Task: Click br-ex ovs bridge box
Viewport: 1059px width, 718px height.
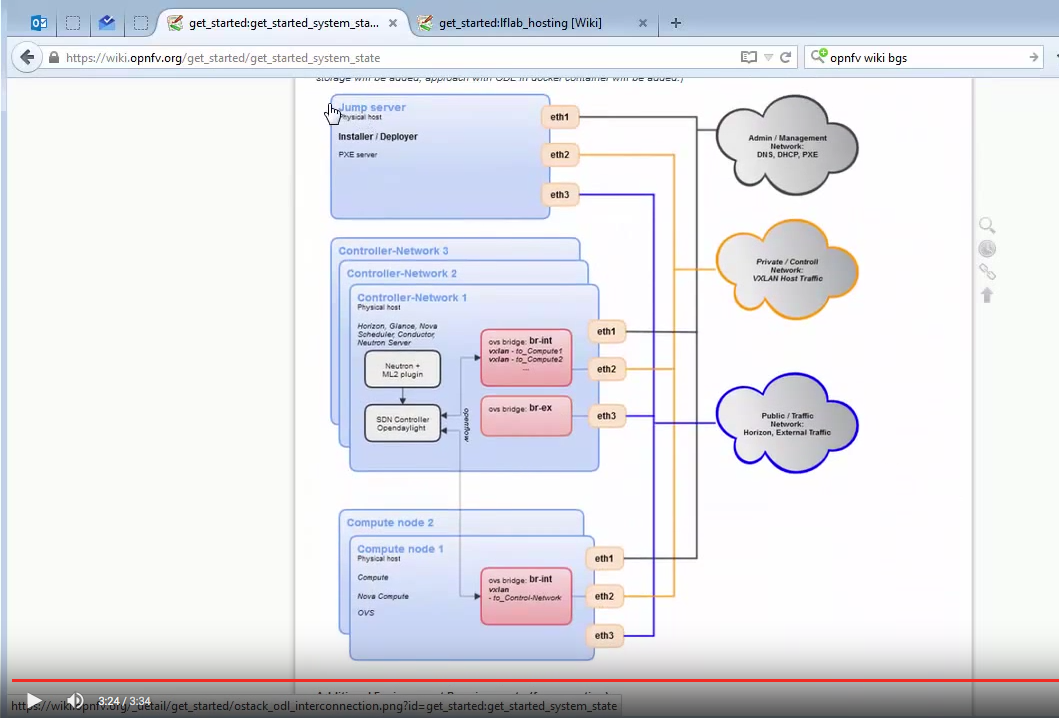Action: coord(526,416)
